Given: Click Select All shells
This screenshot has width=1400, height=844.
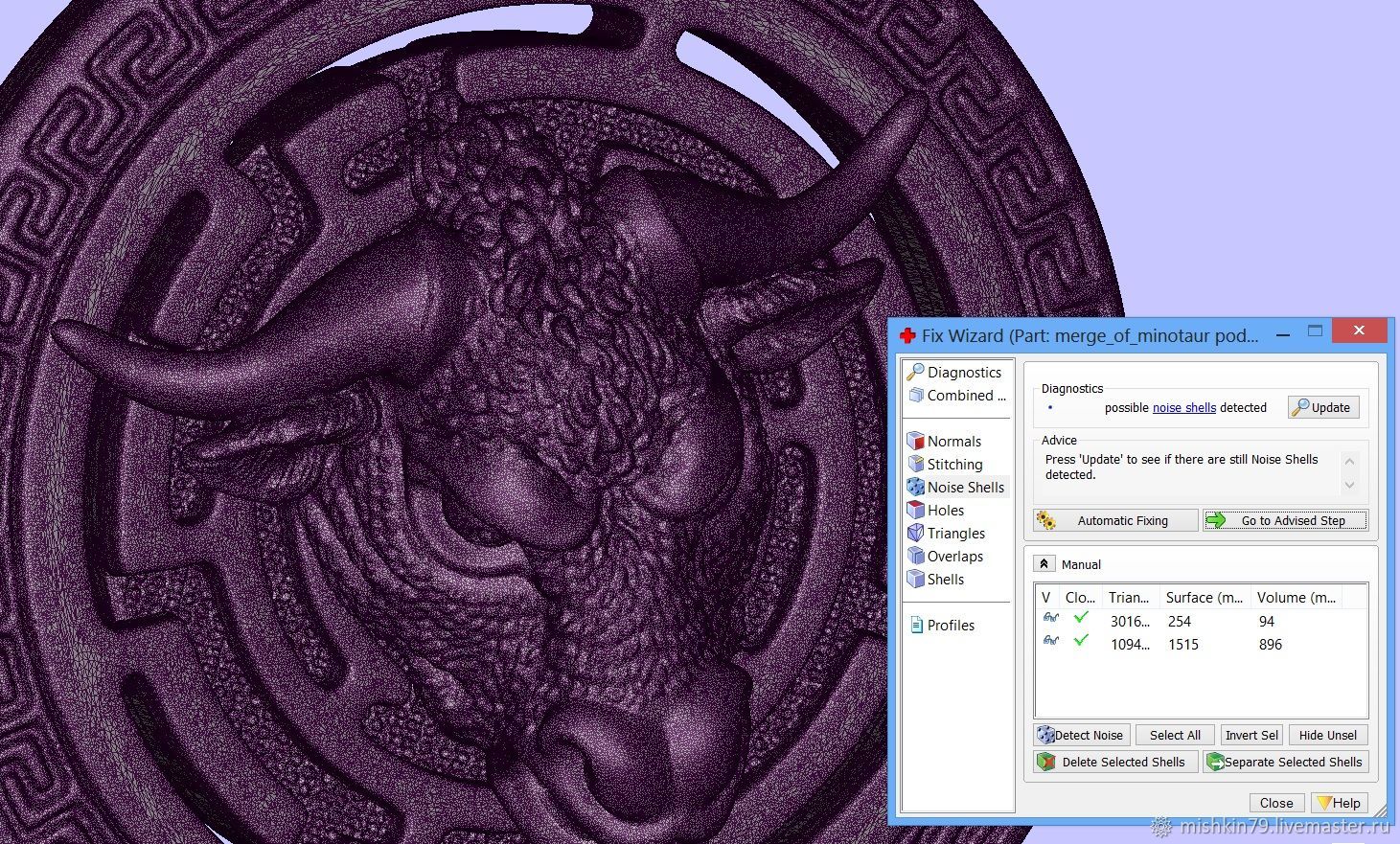Looking at the screenshot, I should pyautogui.click(x=1175, y=735).
